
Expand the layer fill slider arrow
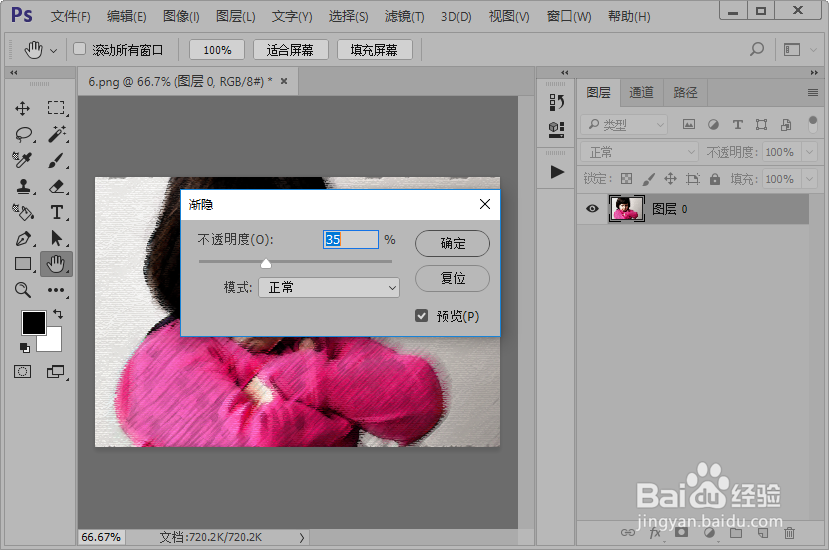pos(809,179)
